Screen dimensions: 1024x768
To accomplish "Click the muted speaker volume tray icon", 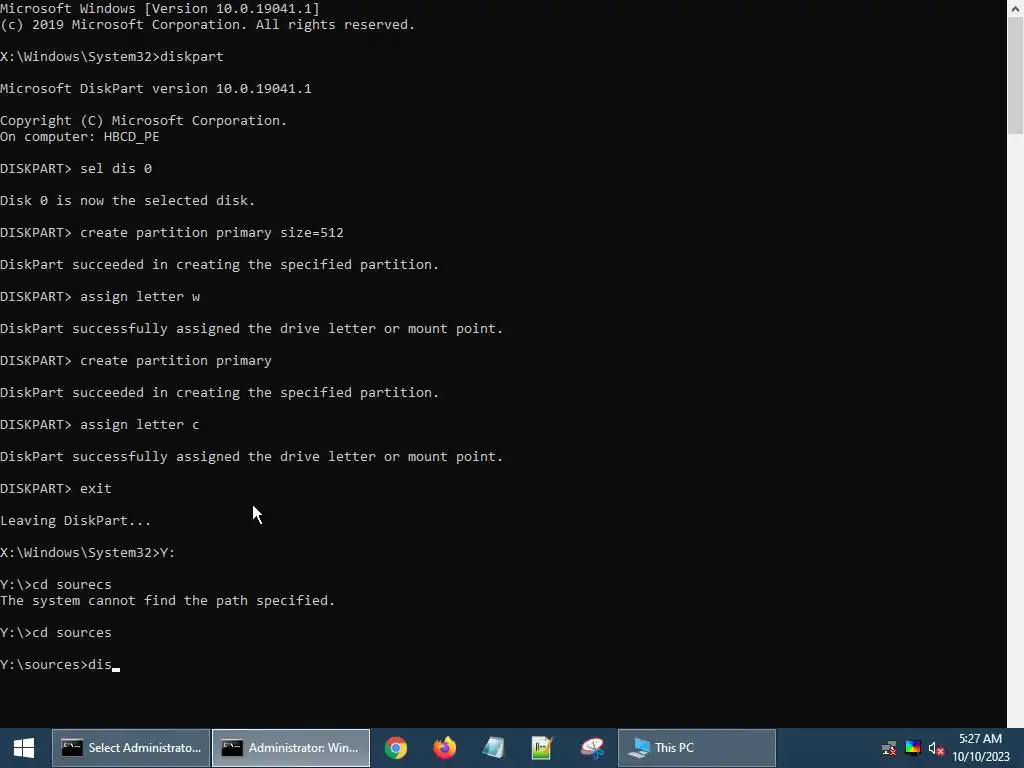I will (x=936, y=748).
